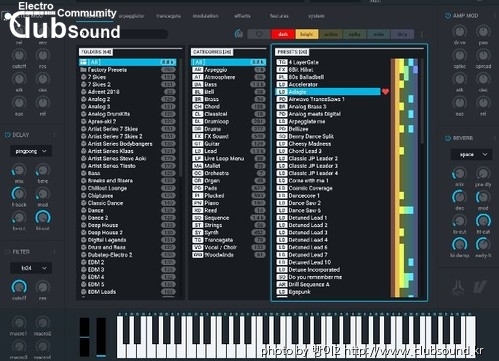Toggle the Filter section power icon
499x361 pixels.
pos(7,252)
